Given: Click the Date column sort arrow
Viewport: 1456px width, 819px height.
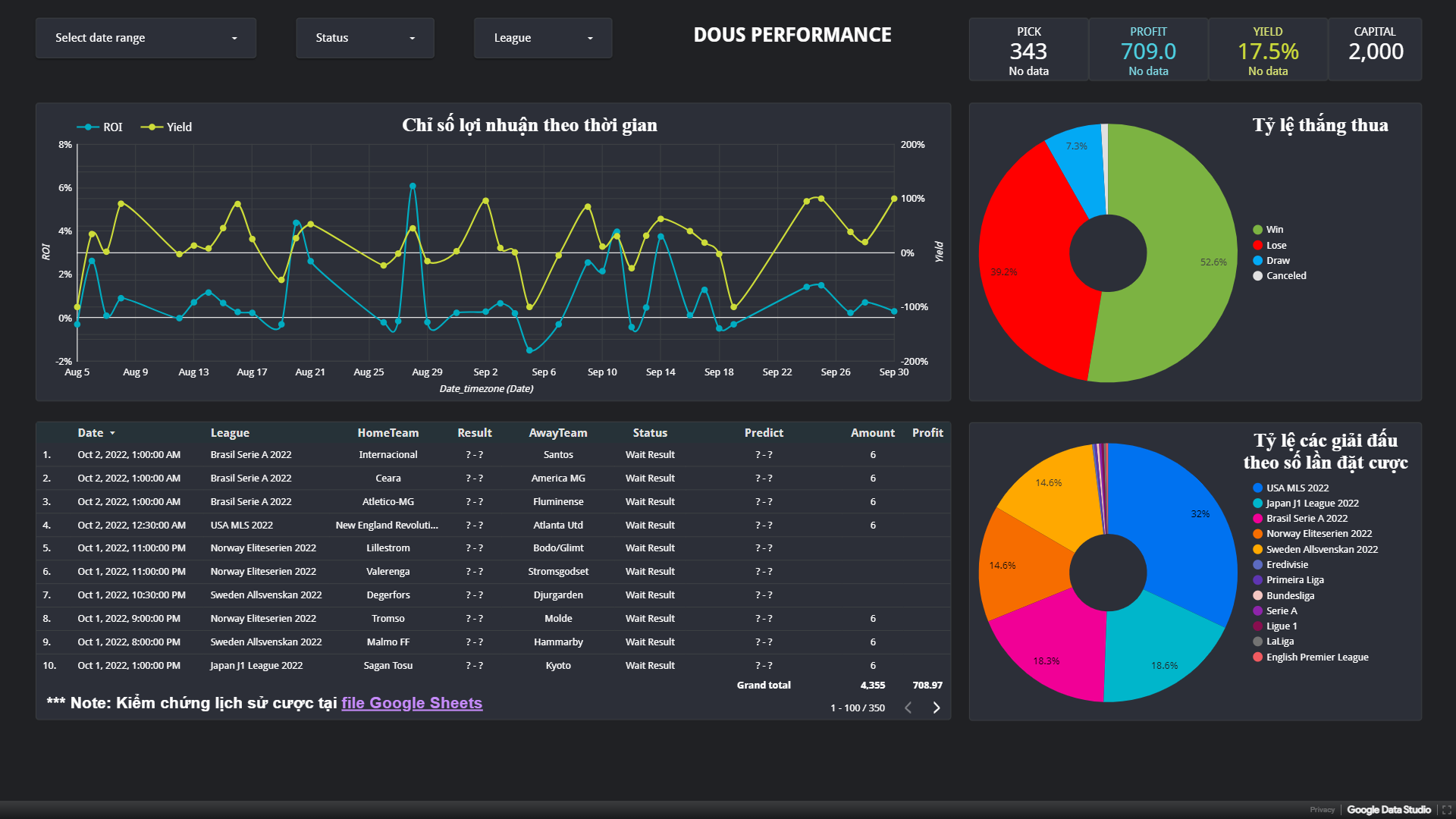Looking at the screenshot, I should pyautogui.click(x=112, y=433).
